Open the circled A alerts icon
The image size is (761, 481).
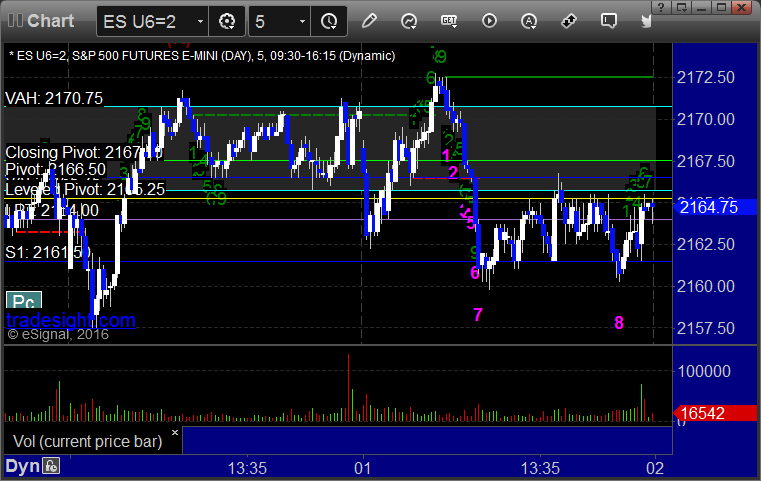coord(529,21)
